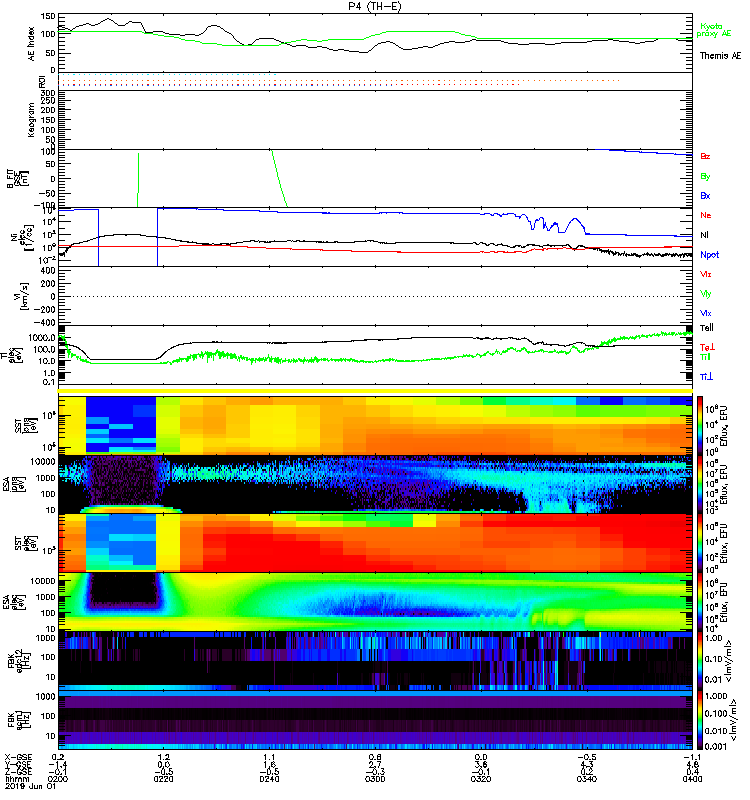Click the 'hhmm' row label
The height and width of the screenshot is (800, 750).
[16, 779]
